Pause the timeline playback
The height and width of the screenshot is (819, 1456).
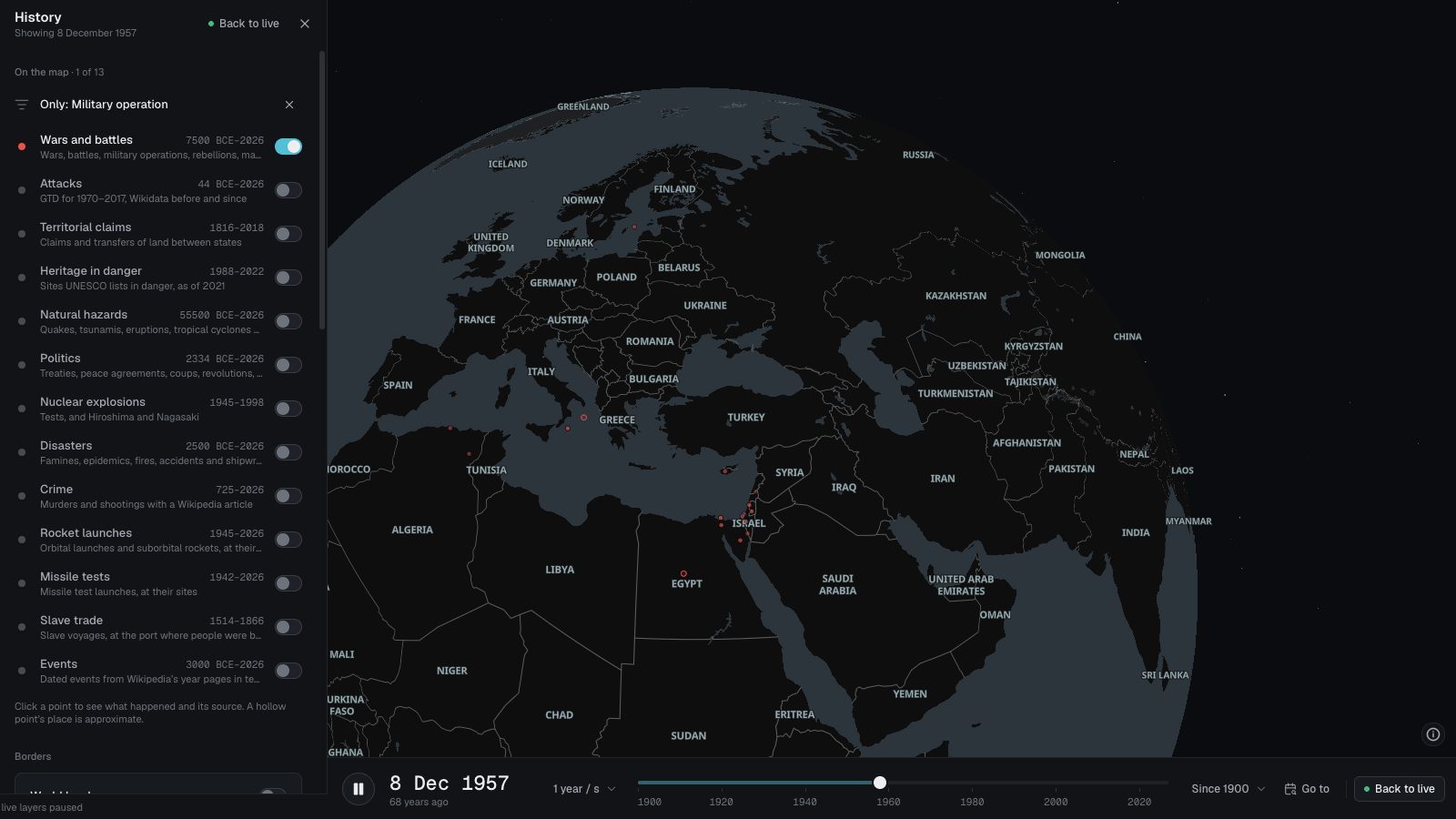359,789
